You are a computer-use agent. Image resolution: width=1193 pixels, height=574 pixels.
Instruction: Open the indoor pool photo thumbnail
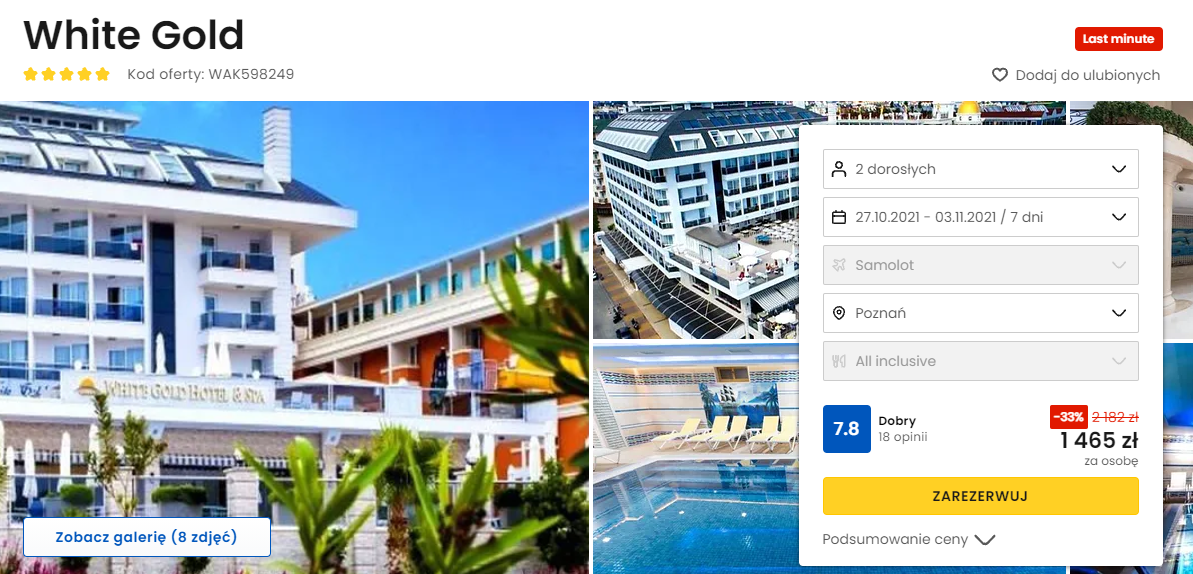(695, 457)
